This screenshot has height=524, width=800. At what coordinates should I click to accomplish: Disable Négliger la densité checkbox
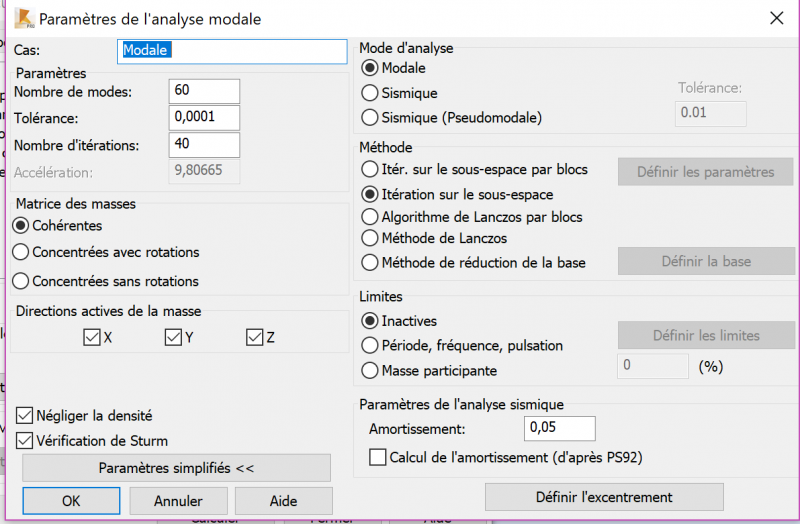pos(24,416)
